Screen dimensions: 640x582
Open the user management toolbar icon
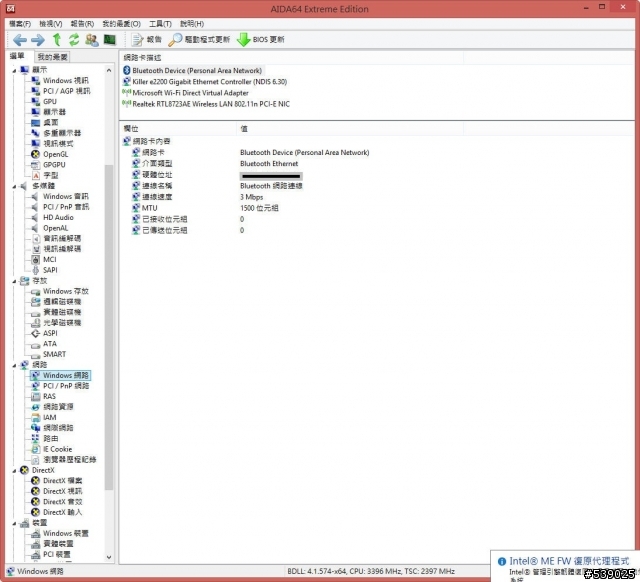(x=92, y=40)
